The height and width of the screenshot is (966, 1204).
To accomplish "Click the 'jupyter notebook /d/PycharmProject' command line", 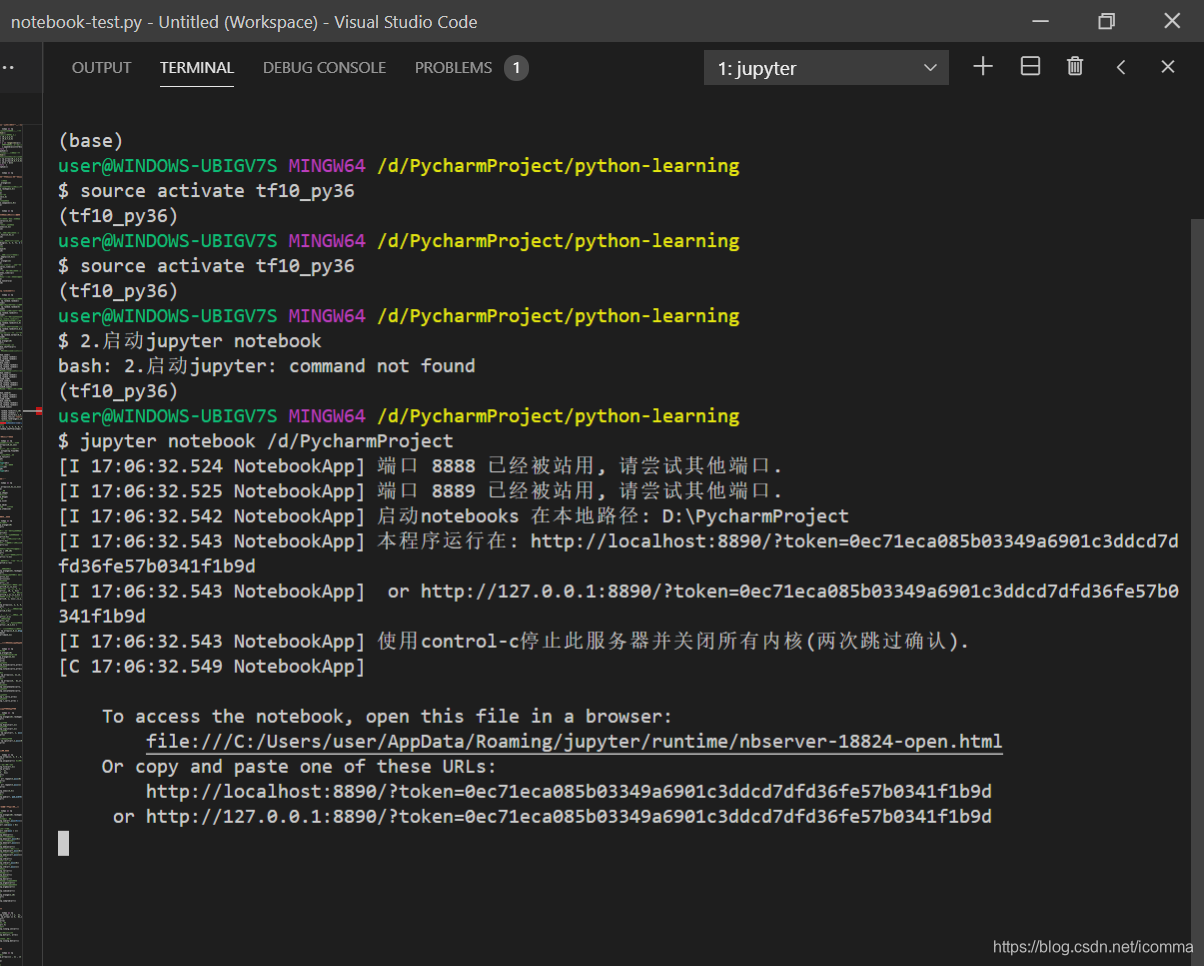I will (256, 441).
